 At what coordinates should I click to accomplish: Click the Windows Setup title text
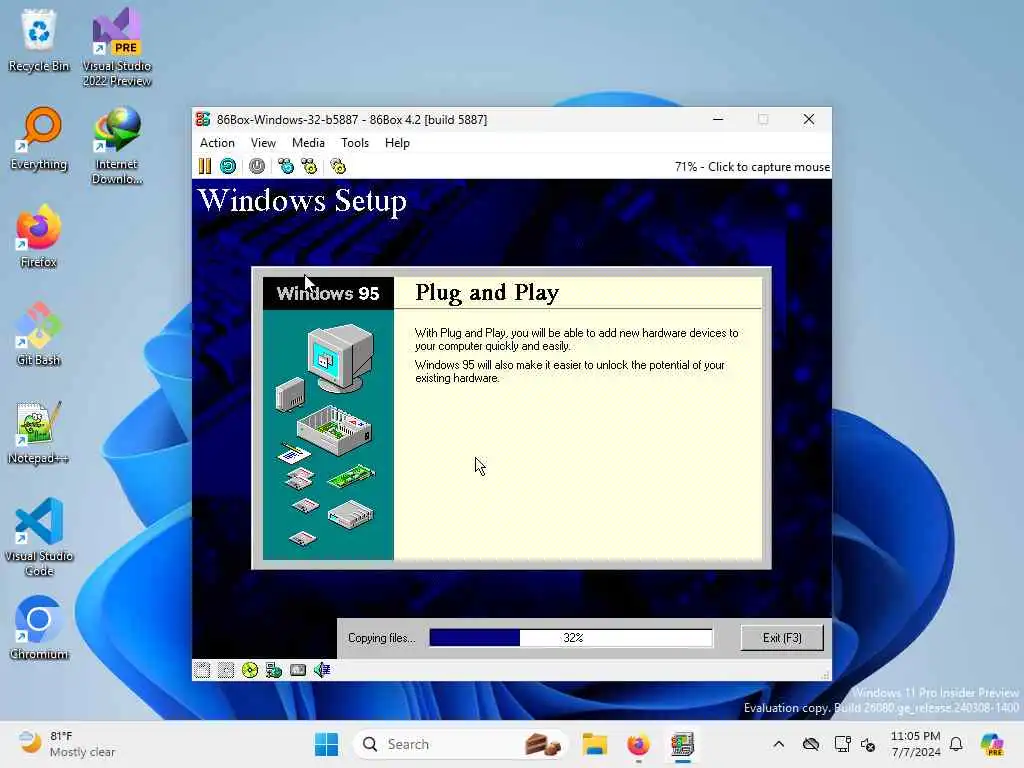(x=302, y=200)
